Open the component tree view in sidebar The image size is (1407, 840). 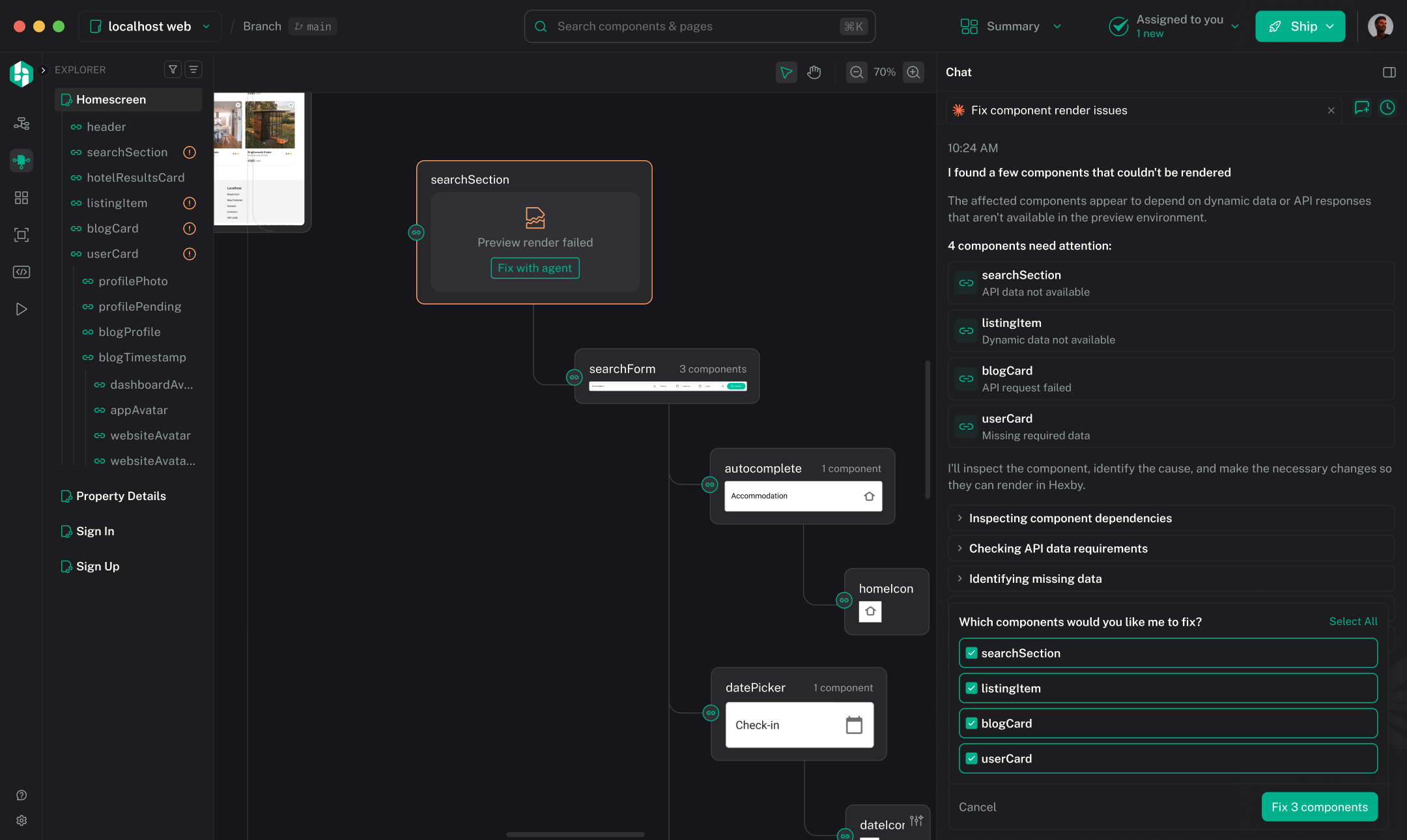point(21,123)
